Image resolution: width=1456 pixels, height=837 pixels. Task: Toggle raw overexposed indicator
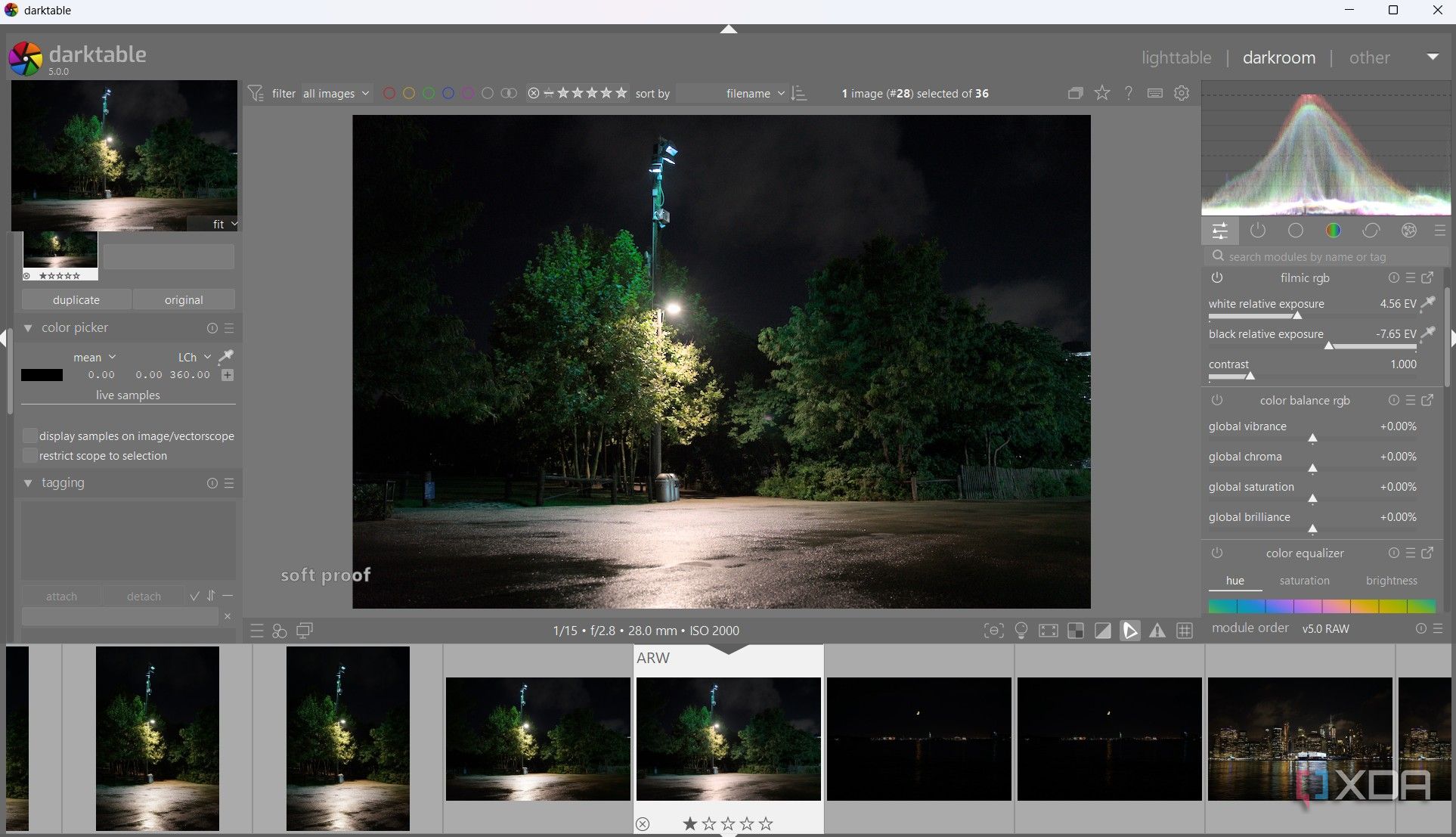click(1074, 630)
